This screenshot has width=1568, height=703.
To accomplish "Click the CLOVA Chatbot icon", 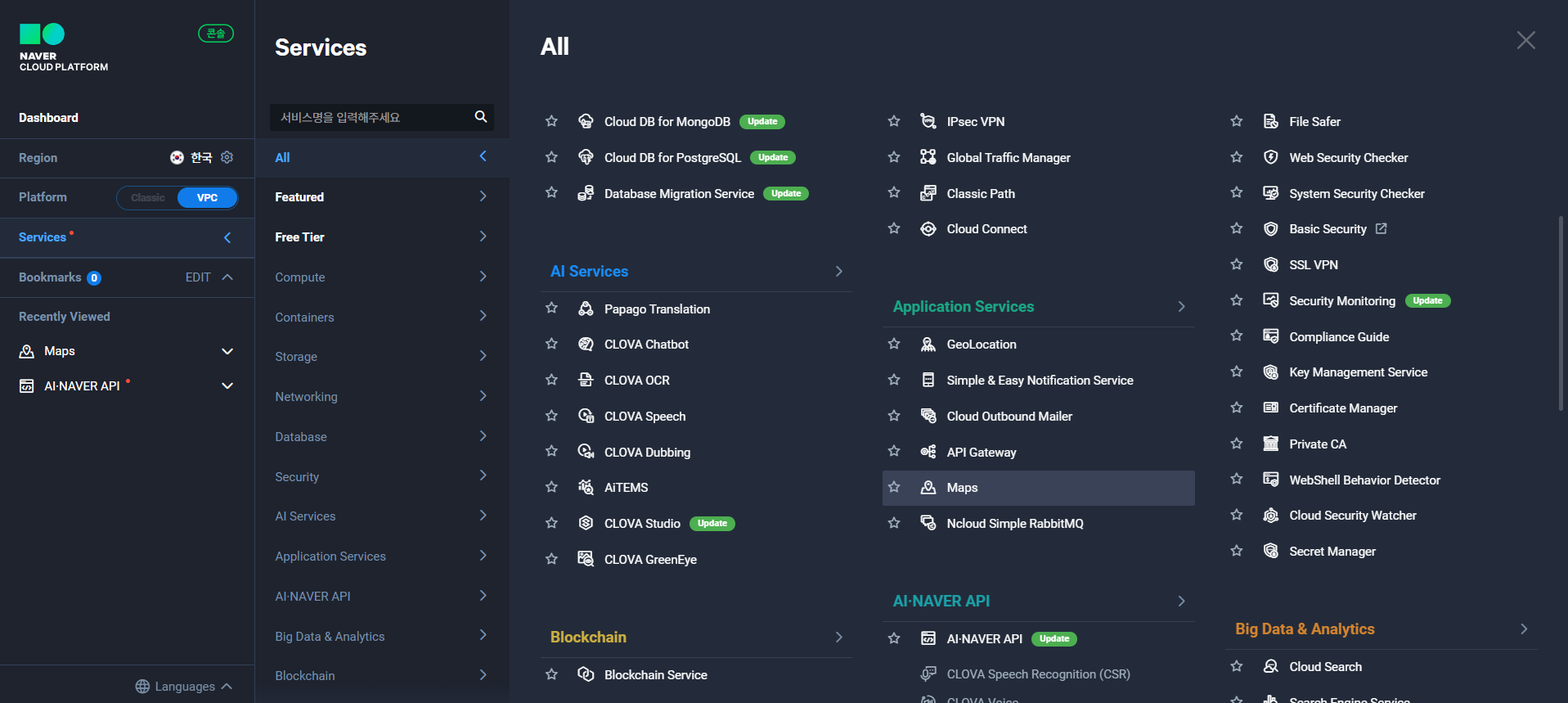I will [586, 345].
